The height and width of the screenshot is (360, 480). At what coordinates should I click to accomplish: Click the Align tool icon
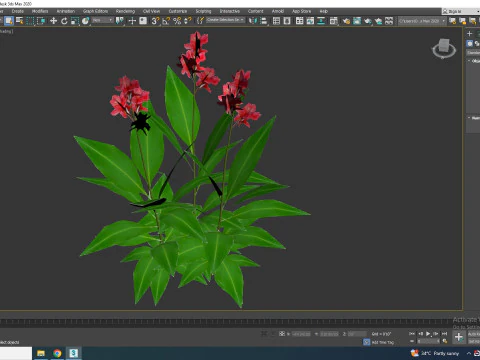[264, 21]
